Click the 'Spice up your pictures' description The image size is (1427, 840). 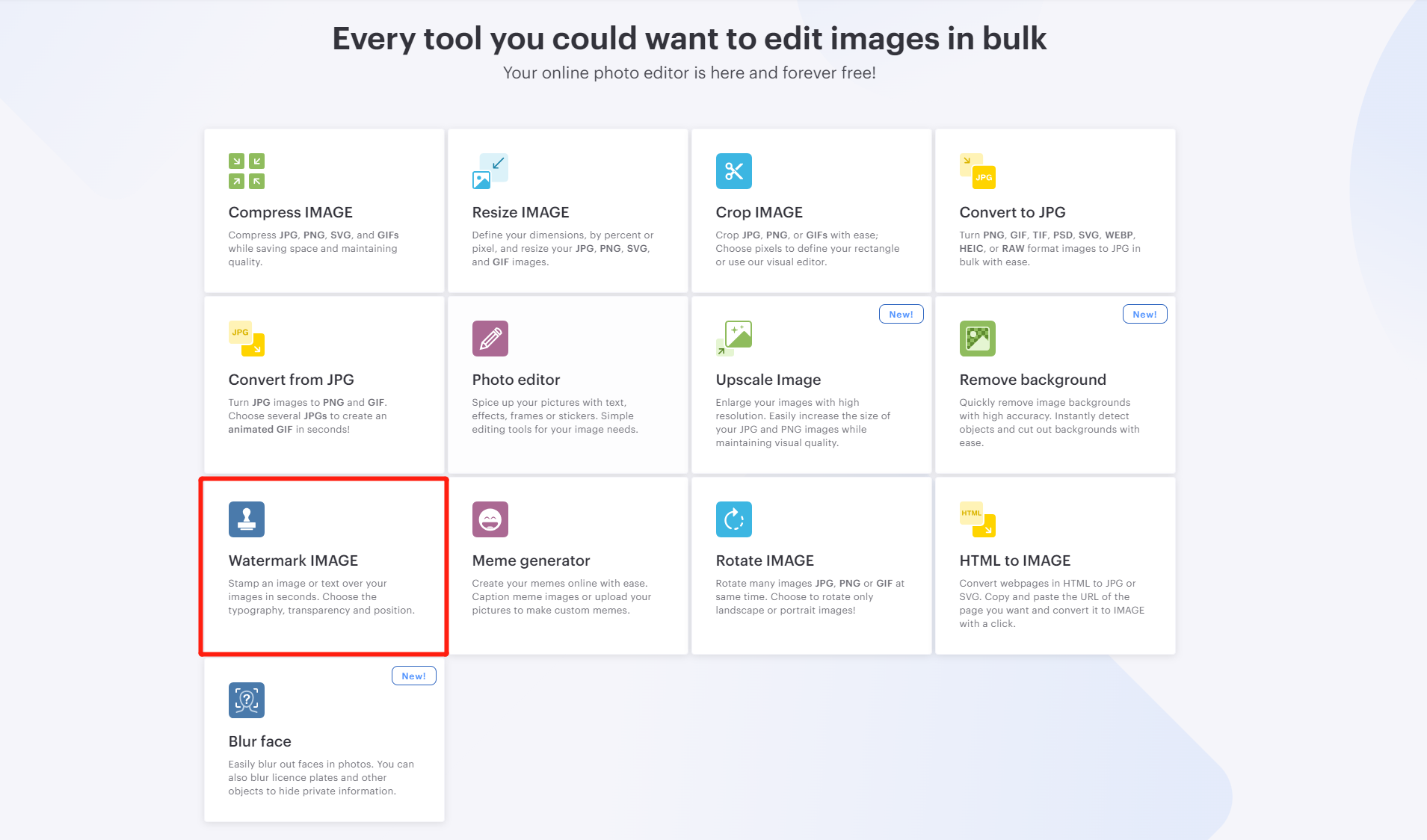(555, 416)
